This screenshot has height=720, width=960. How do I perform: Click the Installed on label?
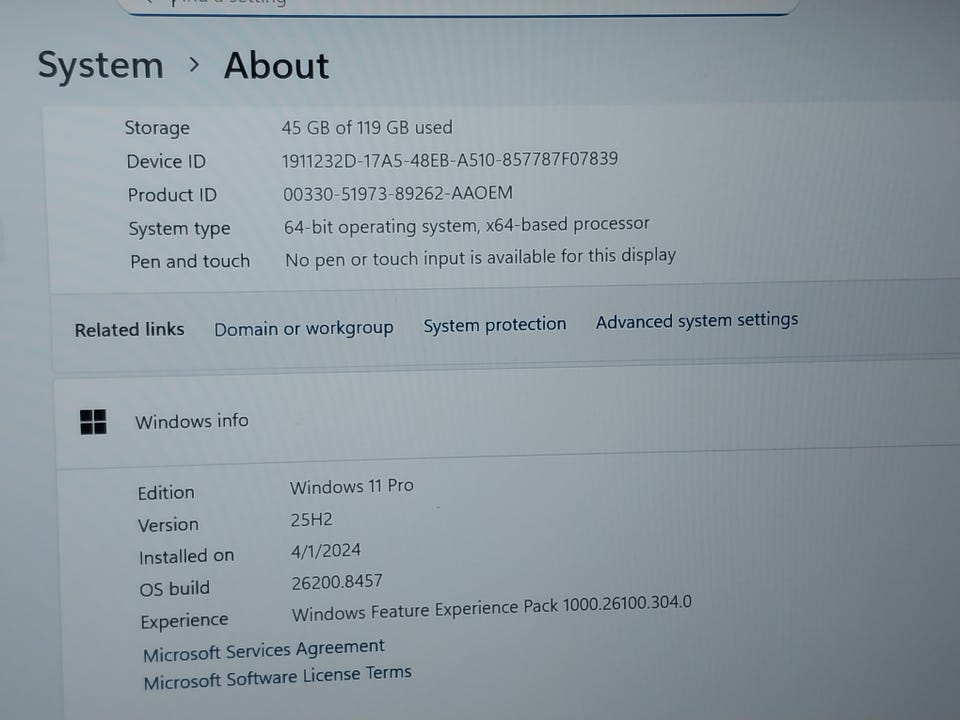(187, 557)
